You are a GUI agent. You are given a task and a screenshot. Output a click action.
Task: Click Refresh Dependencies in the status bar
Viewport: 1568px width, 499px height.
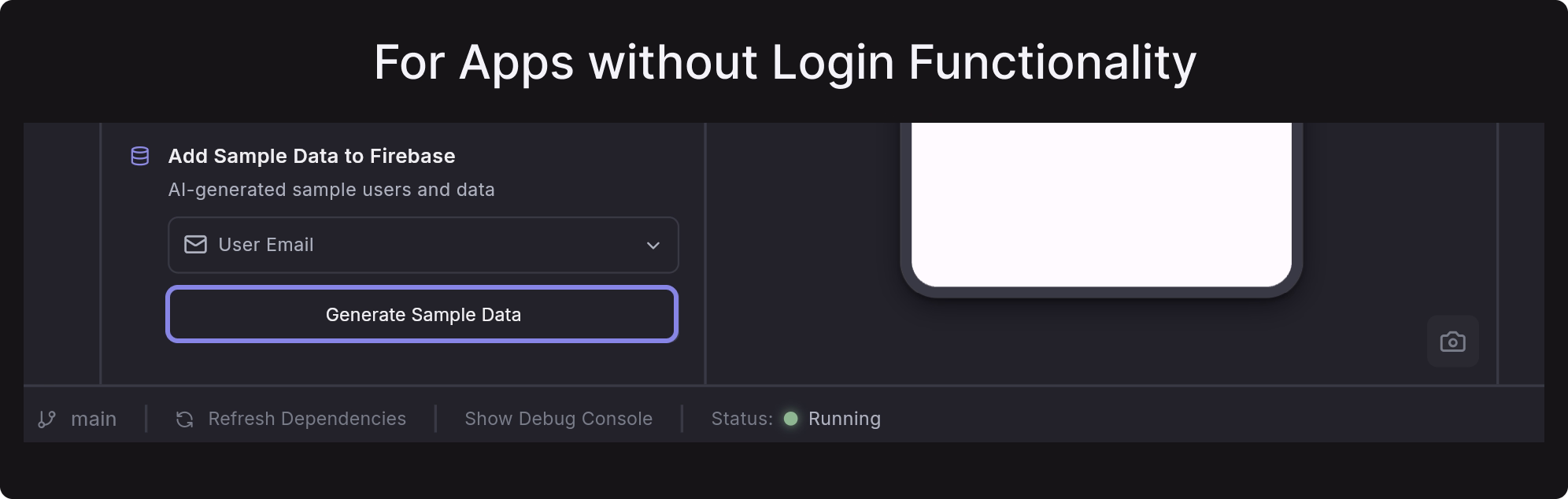307,418
